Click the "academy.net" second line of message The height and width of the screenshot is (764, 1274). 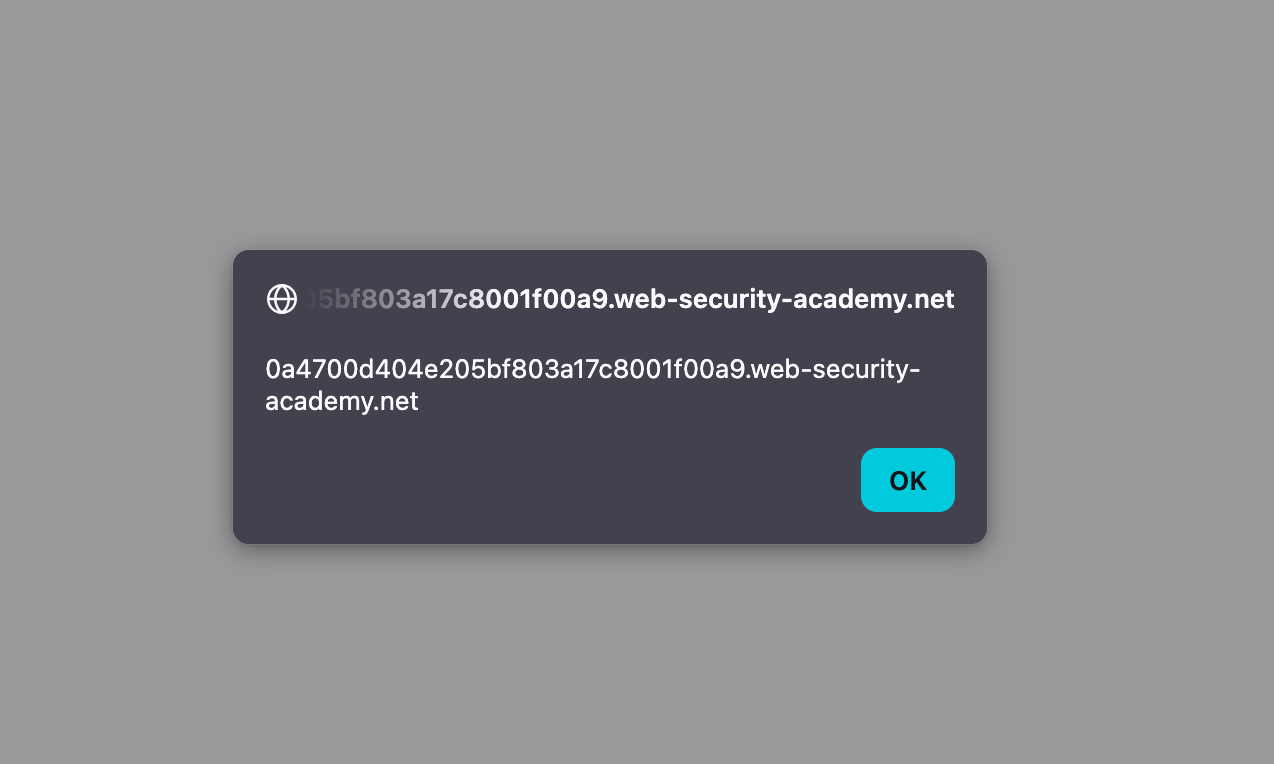[x=341, y=402]
